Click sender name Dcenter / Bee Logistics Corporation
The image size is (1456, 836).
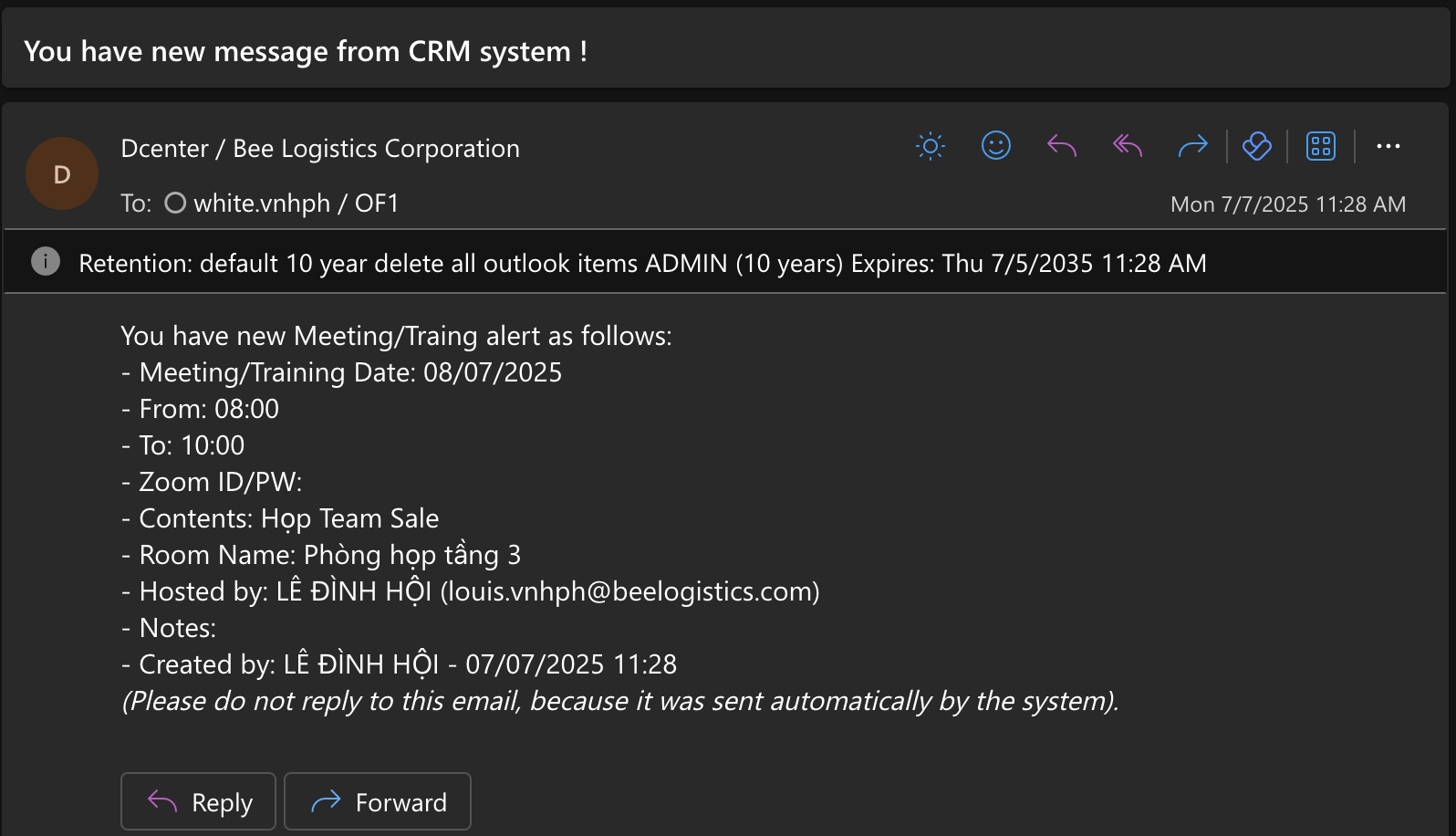click(320, 149)
